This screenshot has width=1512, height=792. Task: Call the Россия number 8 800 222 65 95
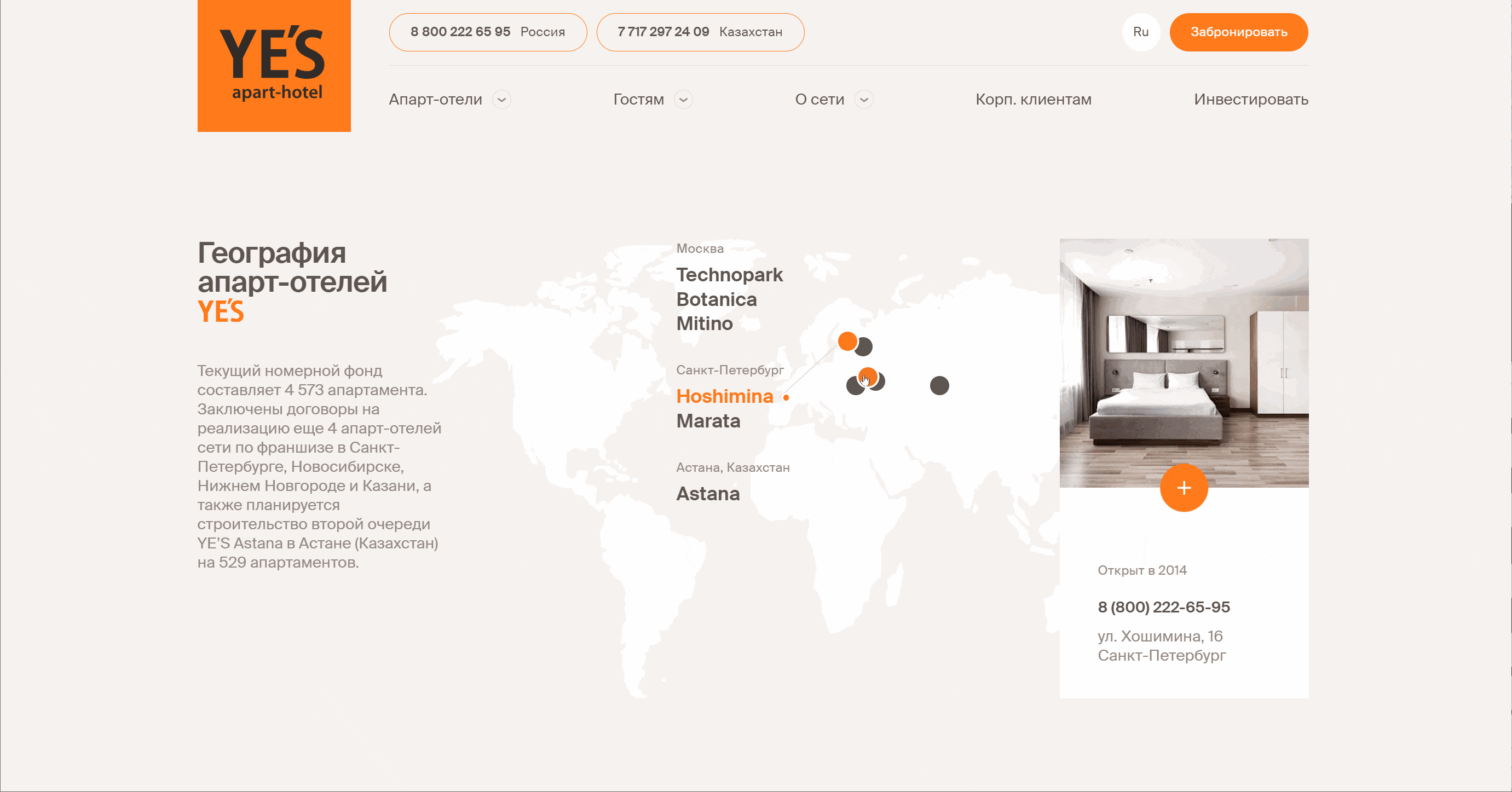point(488,32)
